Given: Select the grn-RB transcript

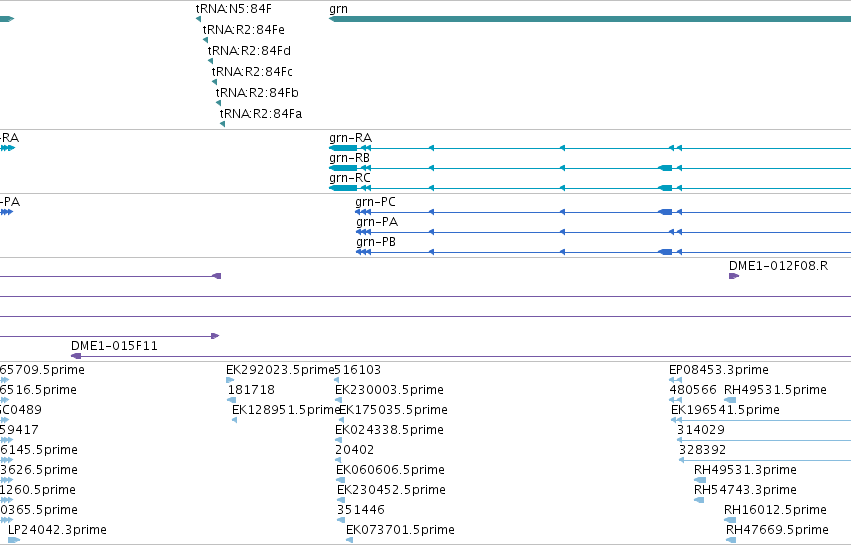Looking at the screenshot, I should coord(590,168).
